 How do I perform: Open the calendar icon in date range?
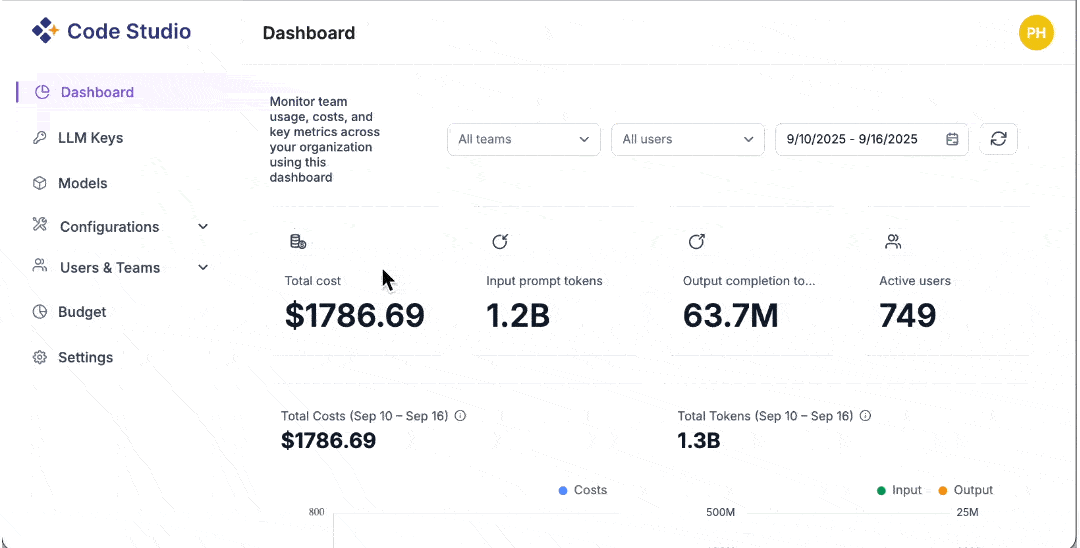952,139
